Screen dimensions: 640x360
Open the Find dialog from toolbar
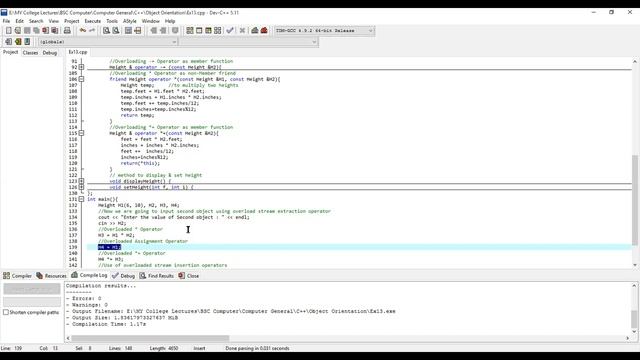(x=107, y=31)
